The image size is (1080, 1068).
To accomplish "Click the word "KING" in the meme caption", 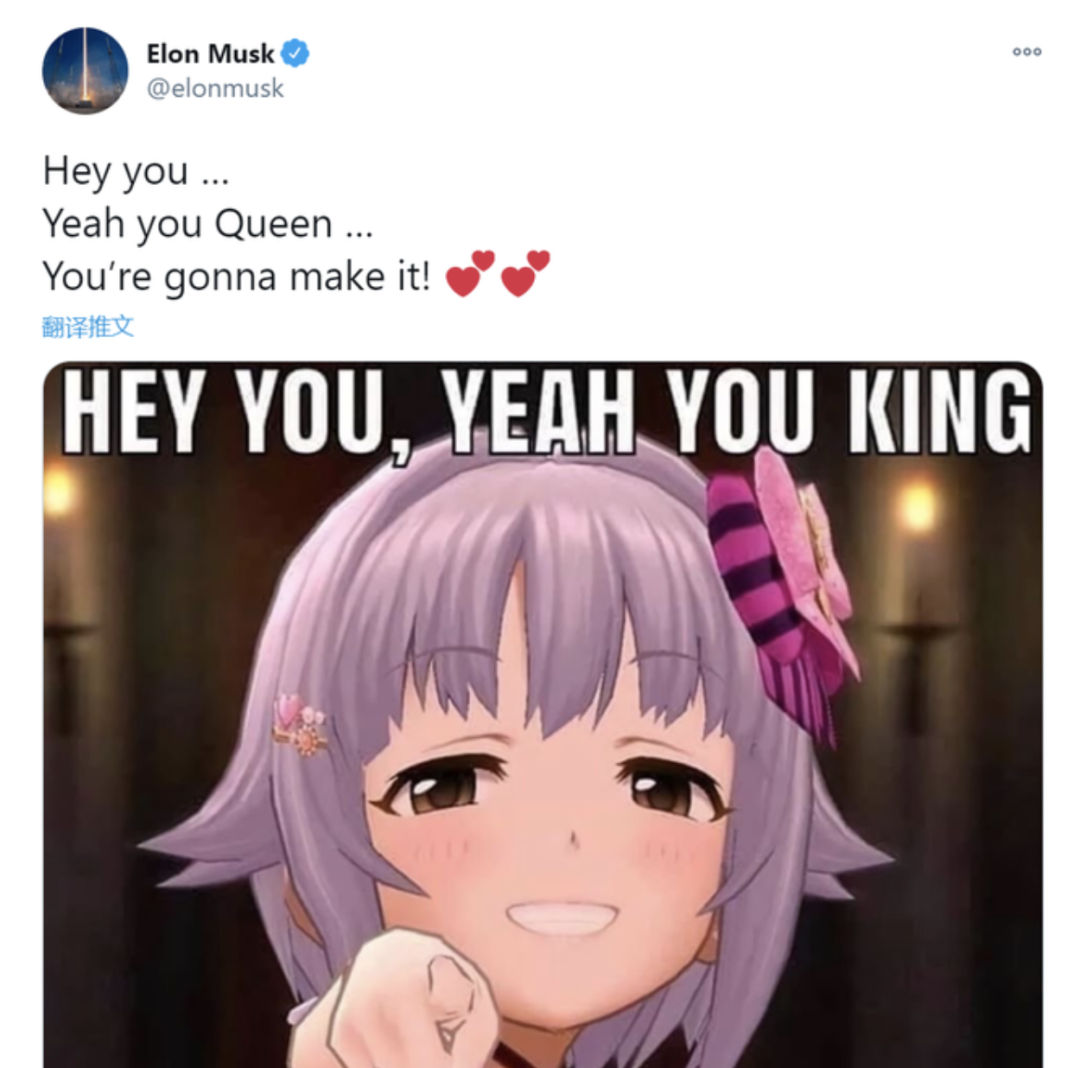I will (x=939, y=411).
